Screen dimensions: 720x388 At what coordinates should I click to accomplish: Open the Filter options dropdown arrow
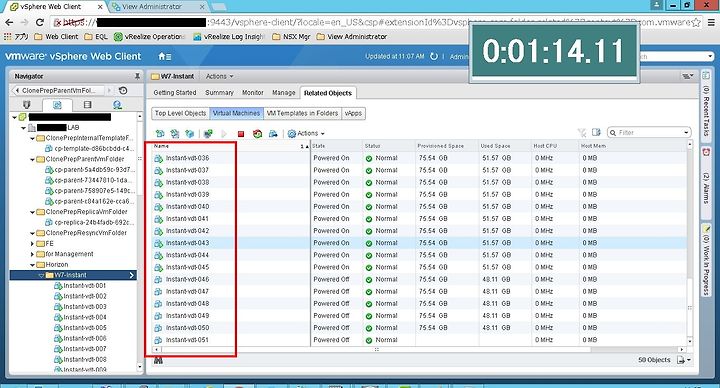[x=686, y=133]
